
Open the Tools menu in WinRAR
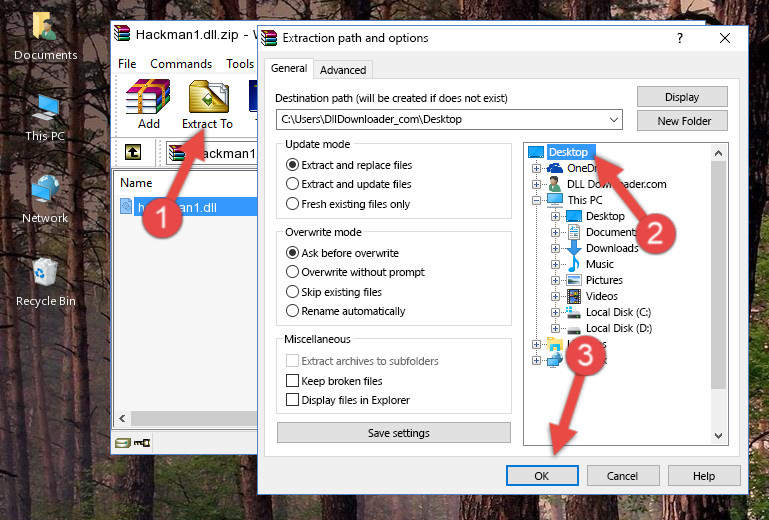click(240, 64)
